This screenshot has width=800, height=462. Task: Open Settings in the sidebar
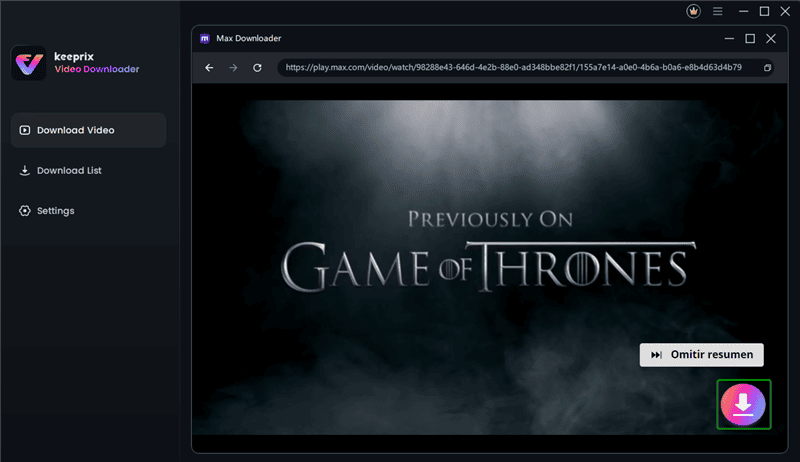point(88,211)
